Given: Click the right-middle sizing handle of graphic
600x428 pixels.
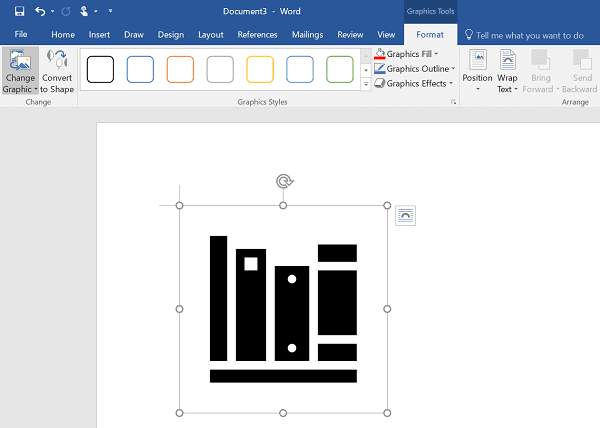Looking at the screenshot, I should 387,309.
